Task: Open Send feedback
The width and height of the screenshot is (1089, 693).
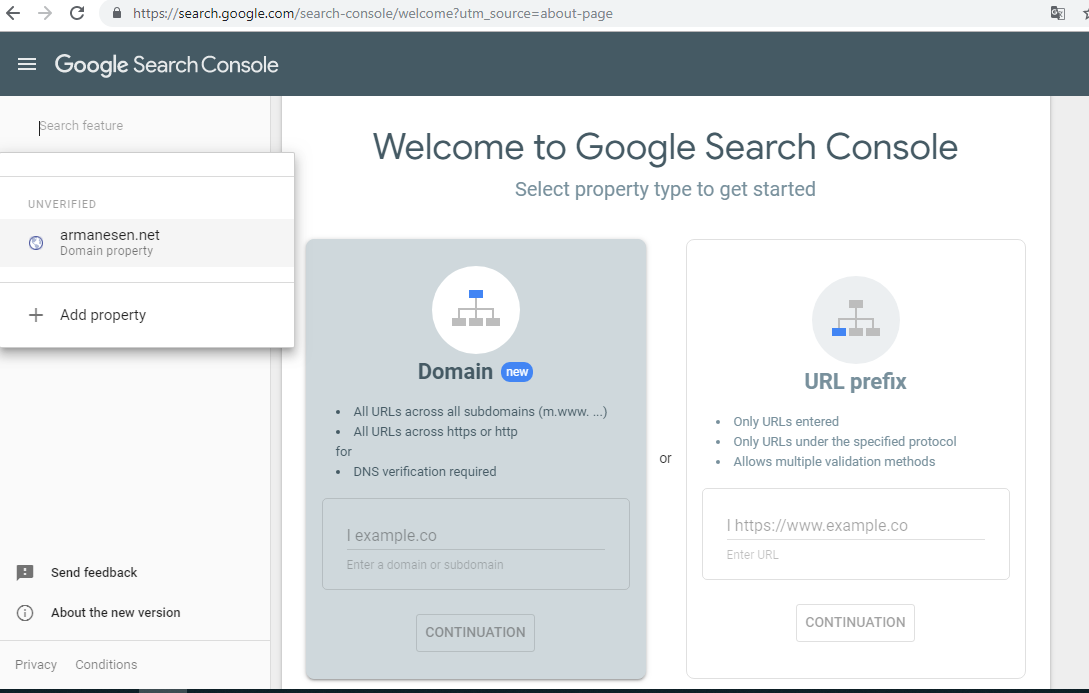Action: click(x=94, y=572)
